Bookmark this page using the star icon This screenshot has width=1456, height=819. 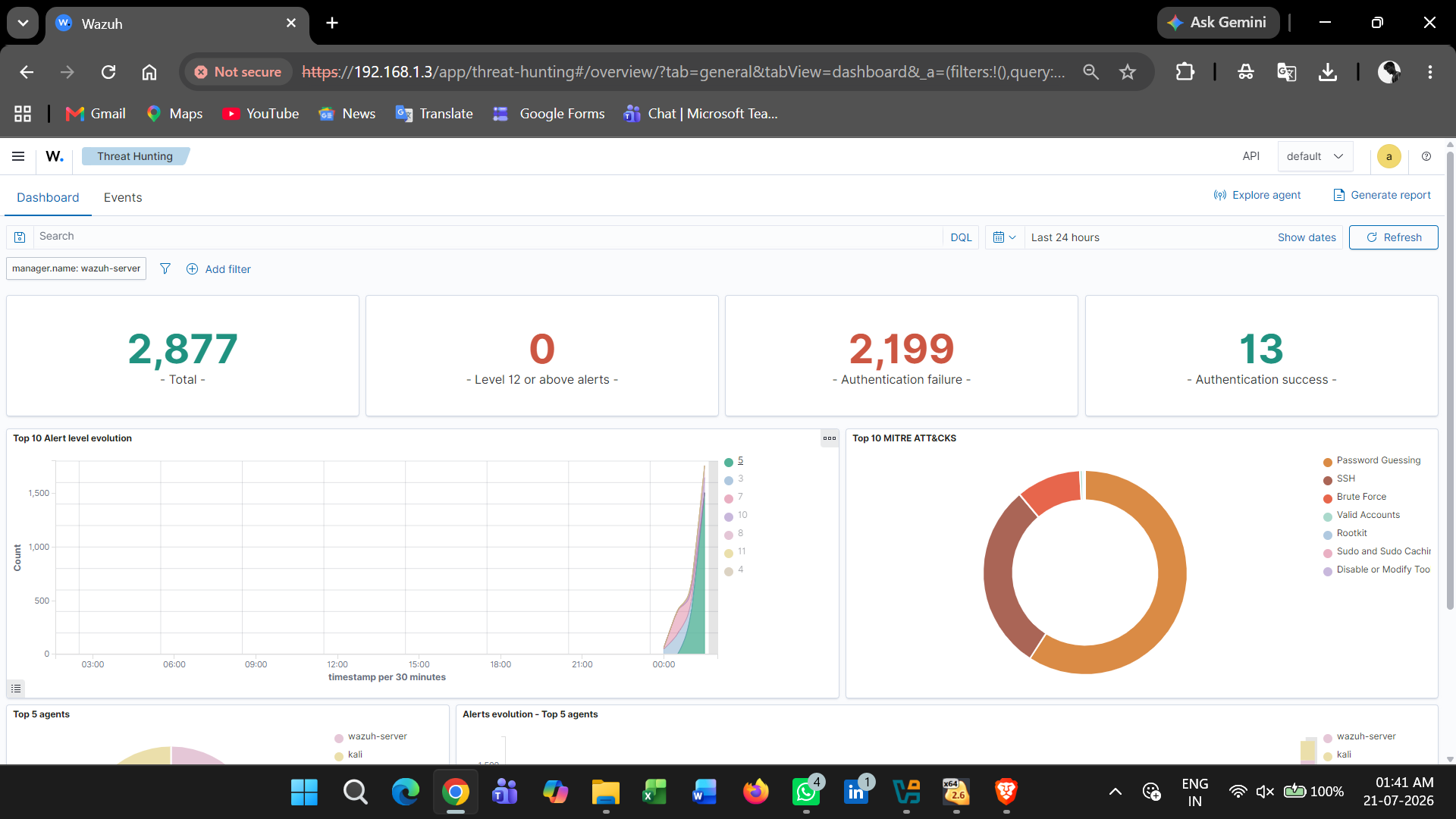click(1128, 72)
